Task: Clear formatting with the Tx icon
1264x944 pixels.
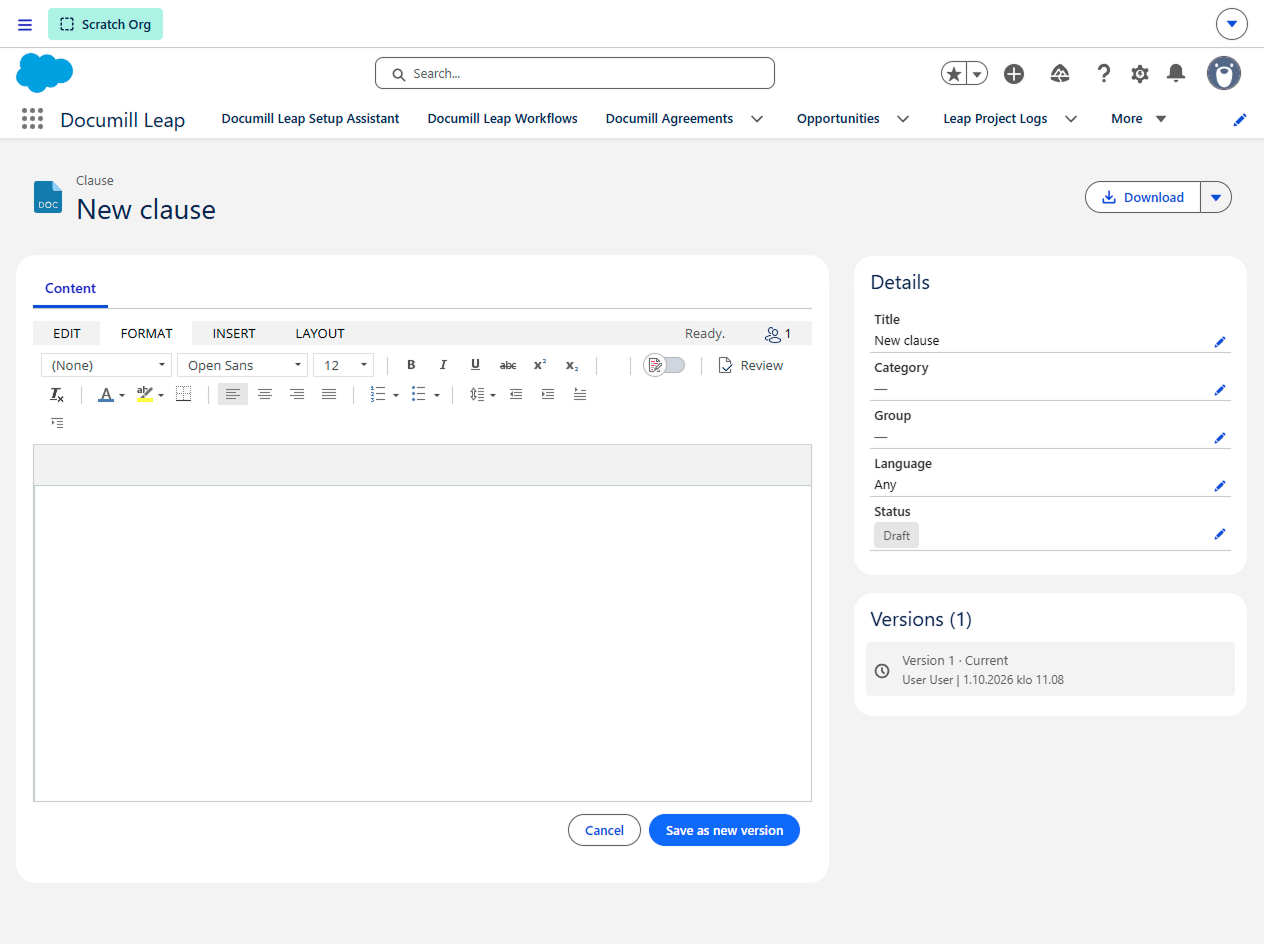Action: pos(57,394)
